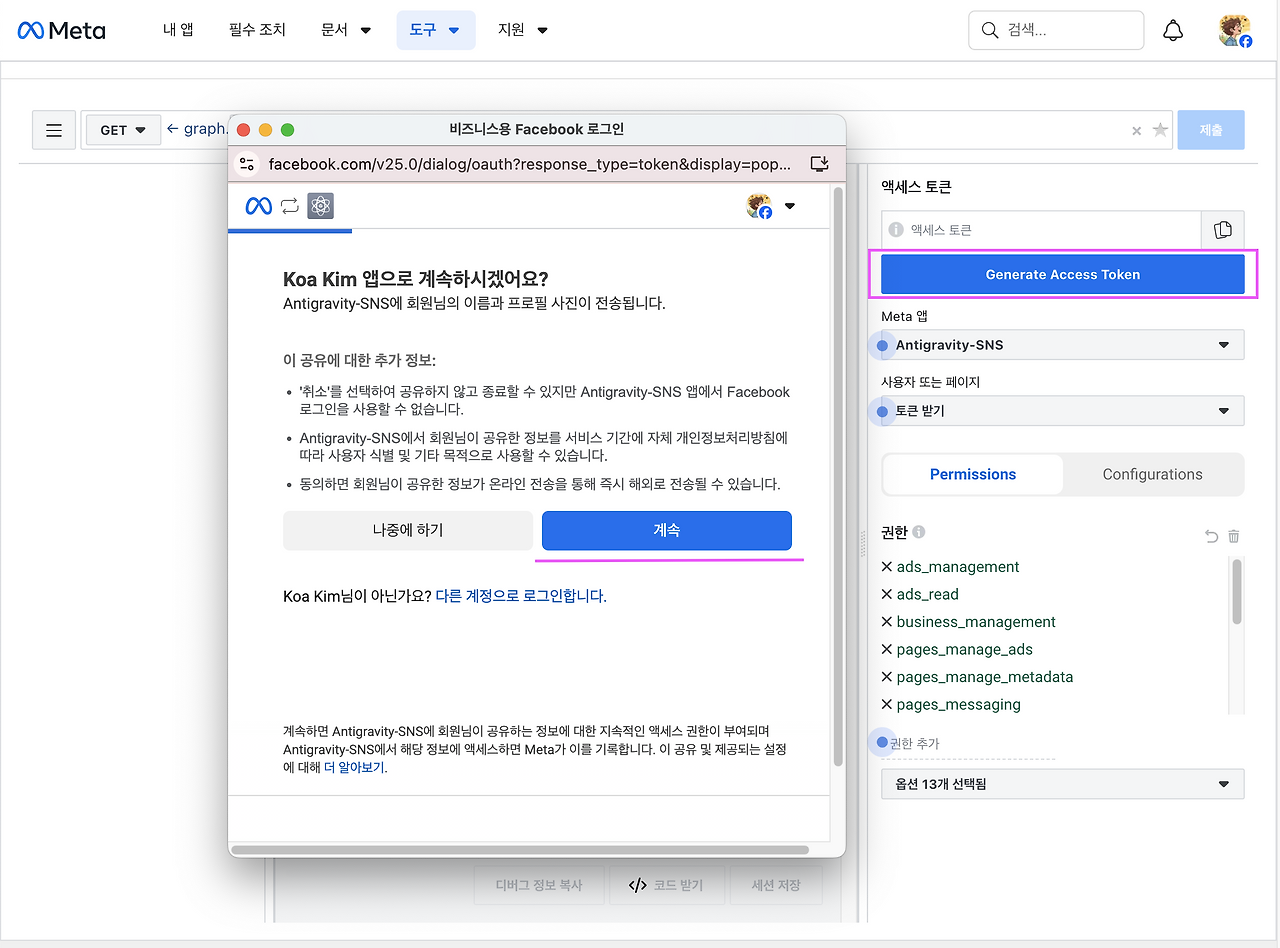
Task: Click the Generate Access Token button
Action: (1063, 274)
